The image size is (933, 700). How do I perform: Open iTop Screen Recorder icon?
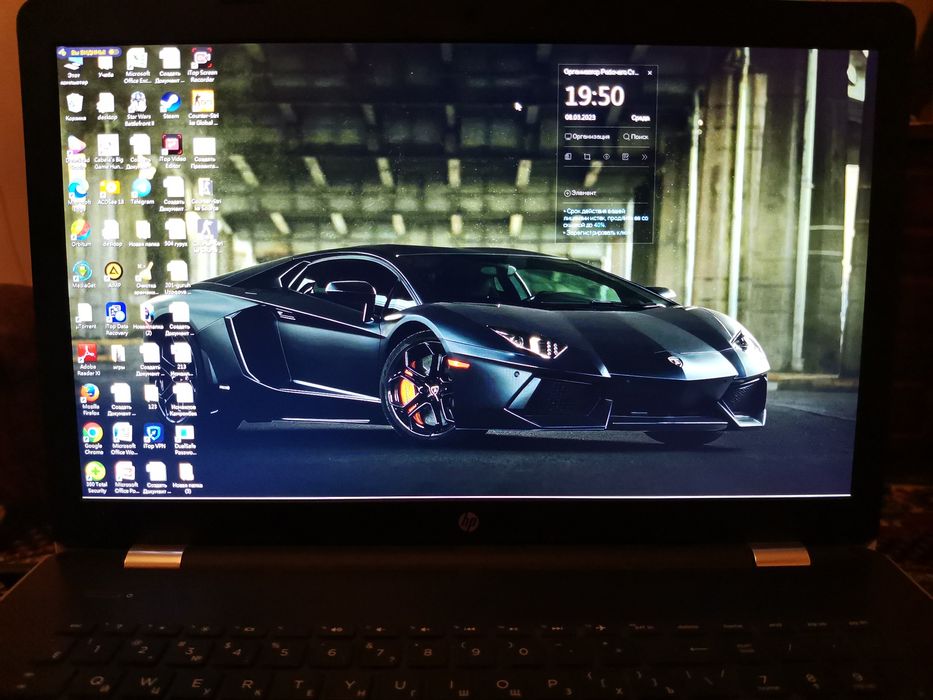click(202, 64)
